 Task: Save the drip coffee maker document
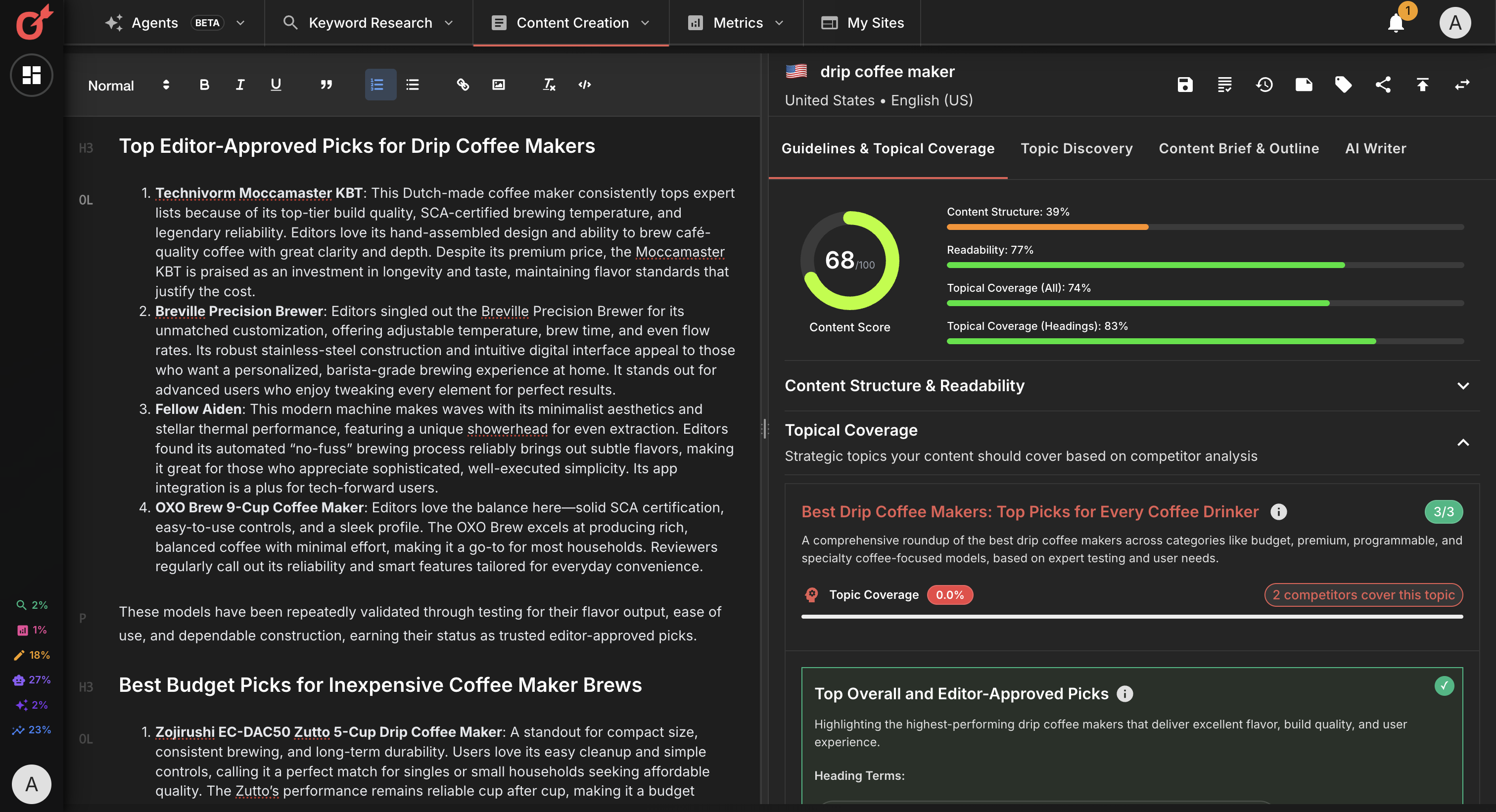tap(1185, 85)
